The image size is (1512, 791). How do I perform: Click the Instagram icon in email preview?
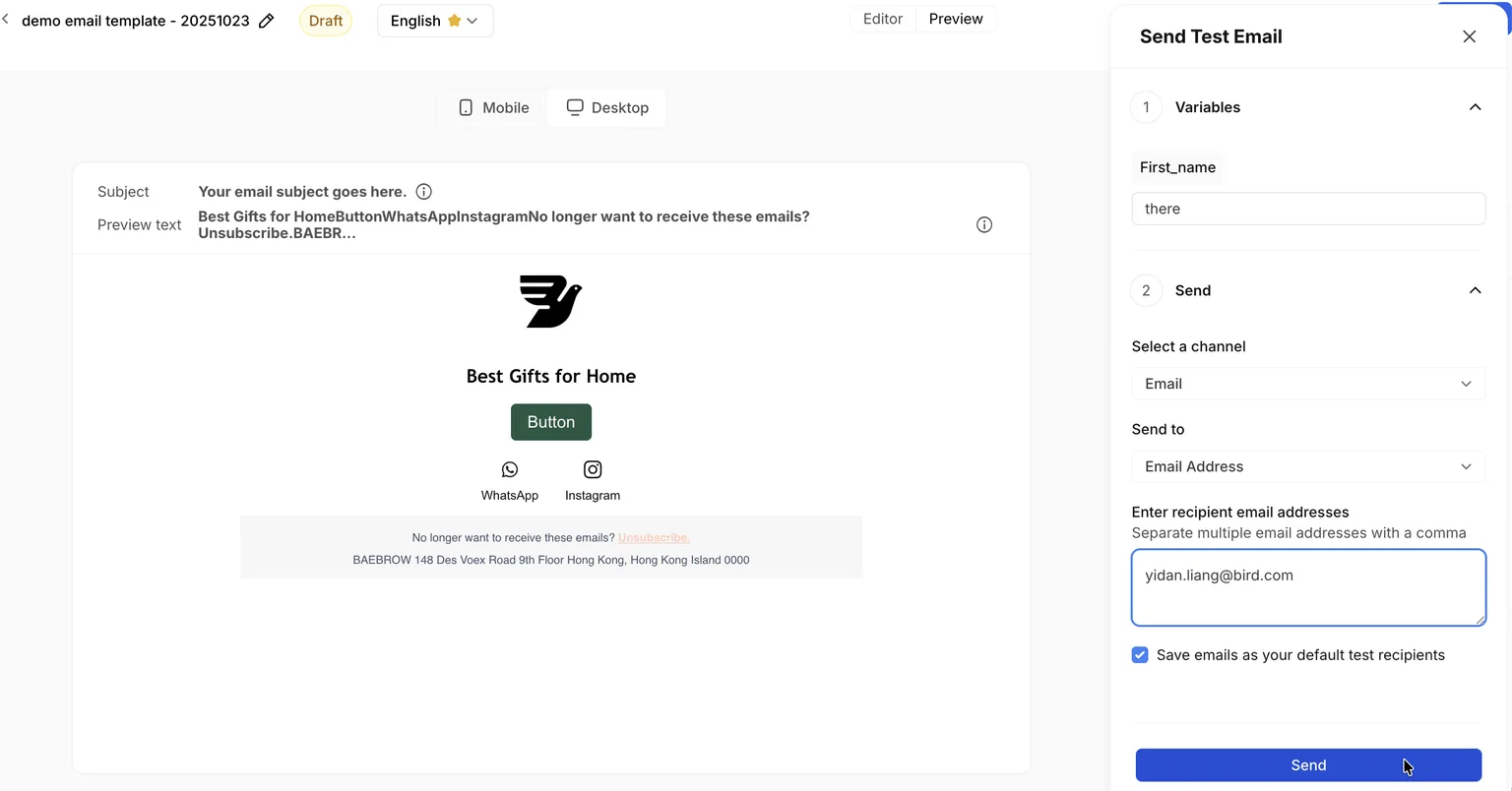click(x=593, y=470)
